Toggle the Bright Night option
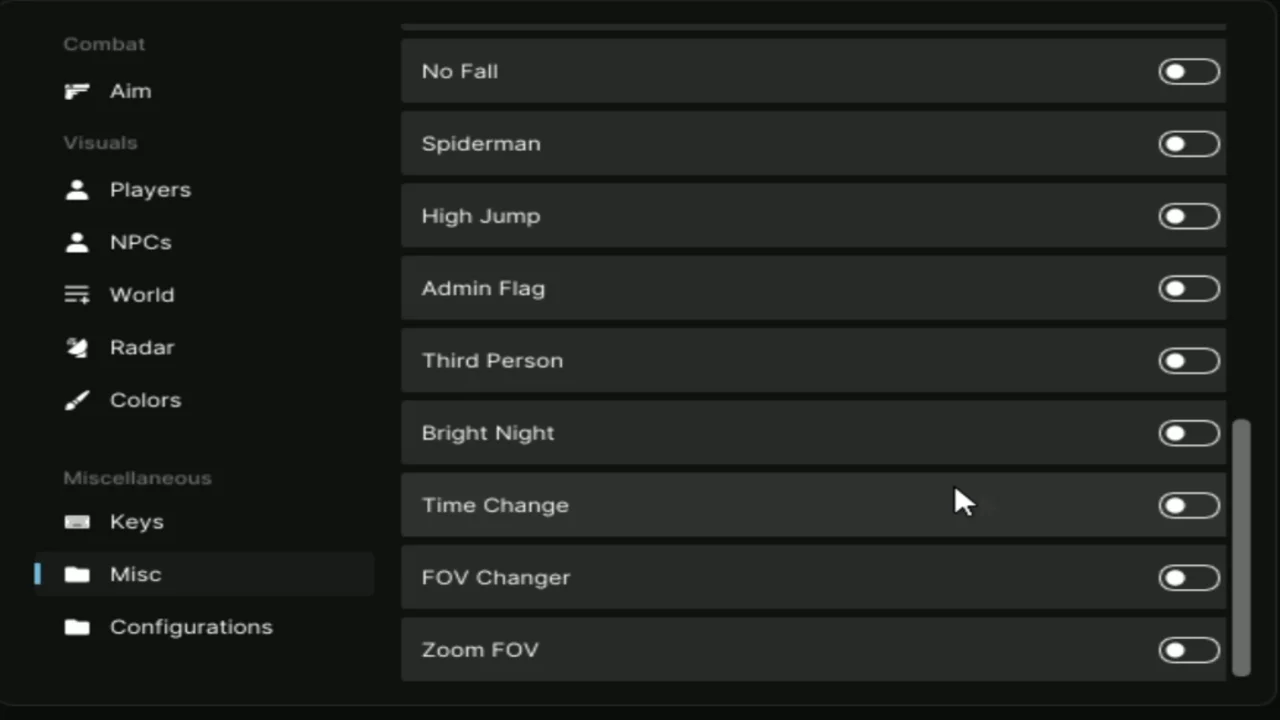The width and height of the screenshot is (1280, 720). click(x=1189, y=433)
